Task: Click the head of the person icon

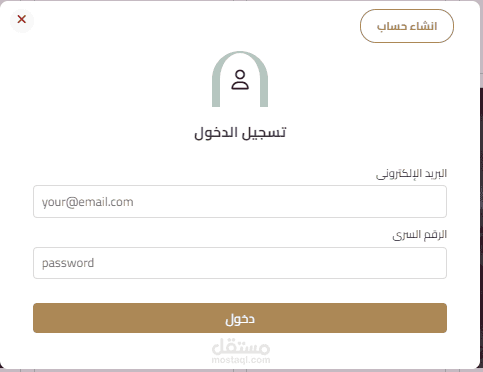Action: [x=240, y=75]
